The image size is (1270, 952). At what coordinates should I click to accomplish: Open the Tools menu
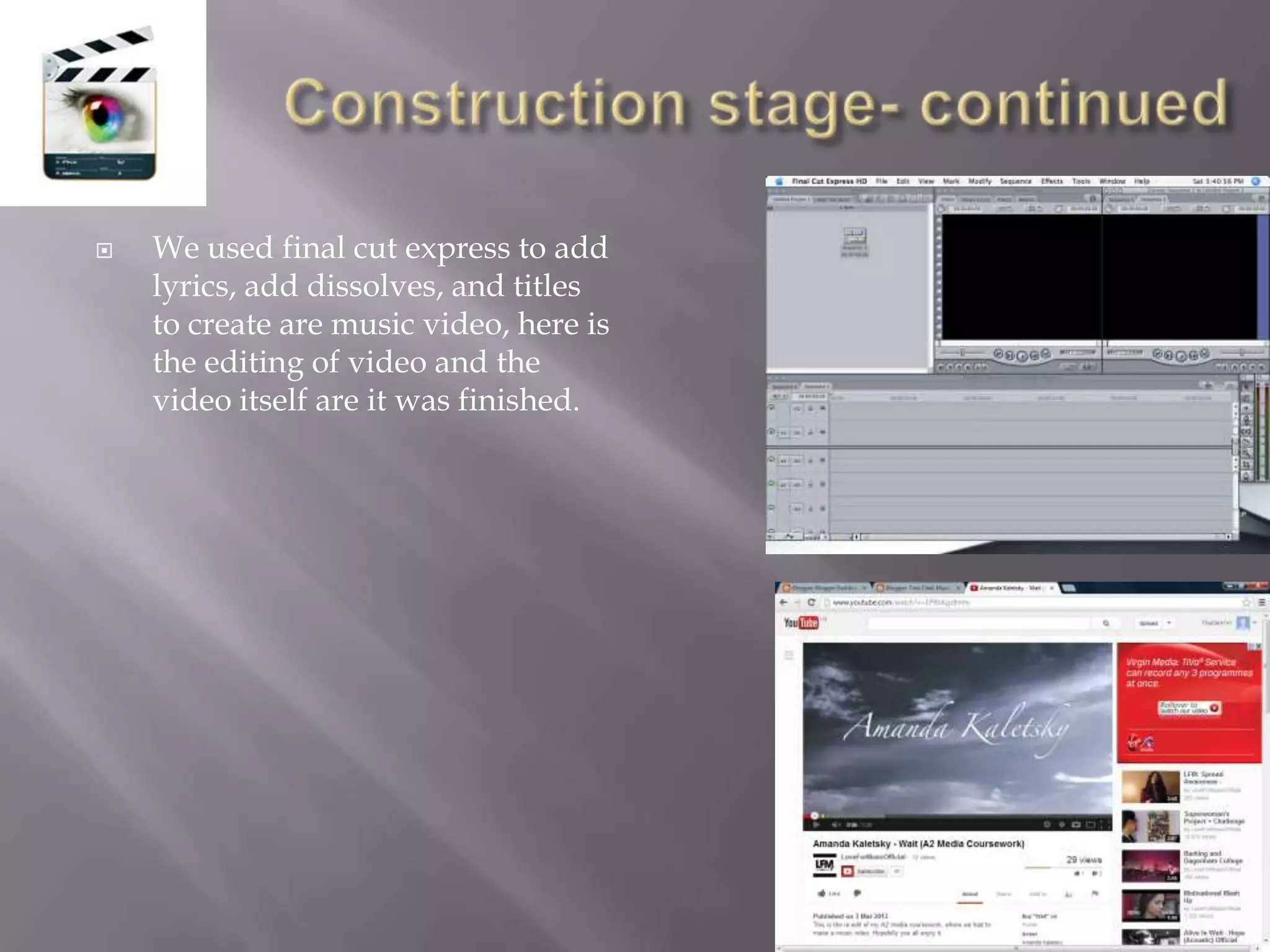point(1081,182)
